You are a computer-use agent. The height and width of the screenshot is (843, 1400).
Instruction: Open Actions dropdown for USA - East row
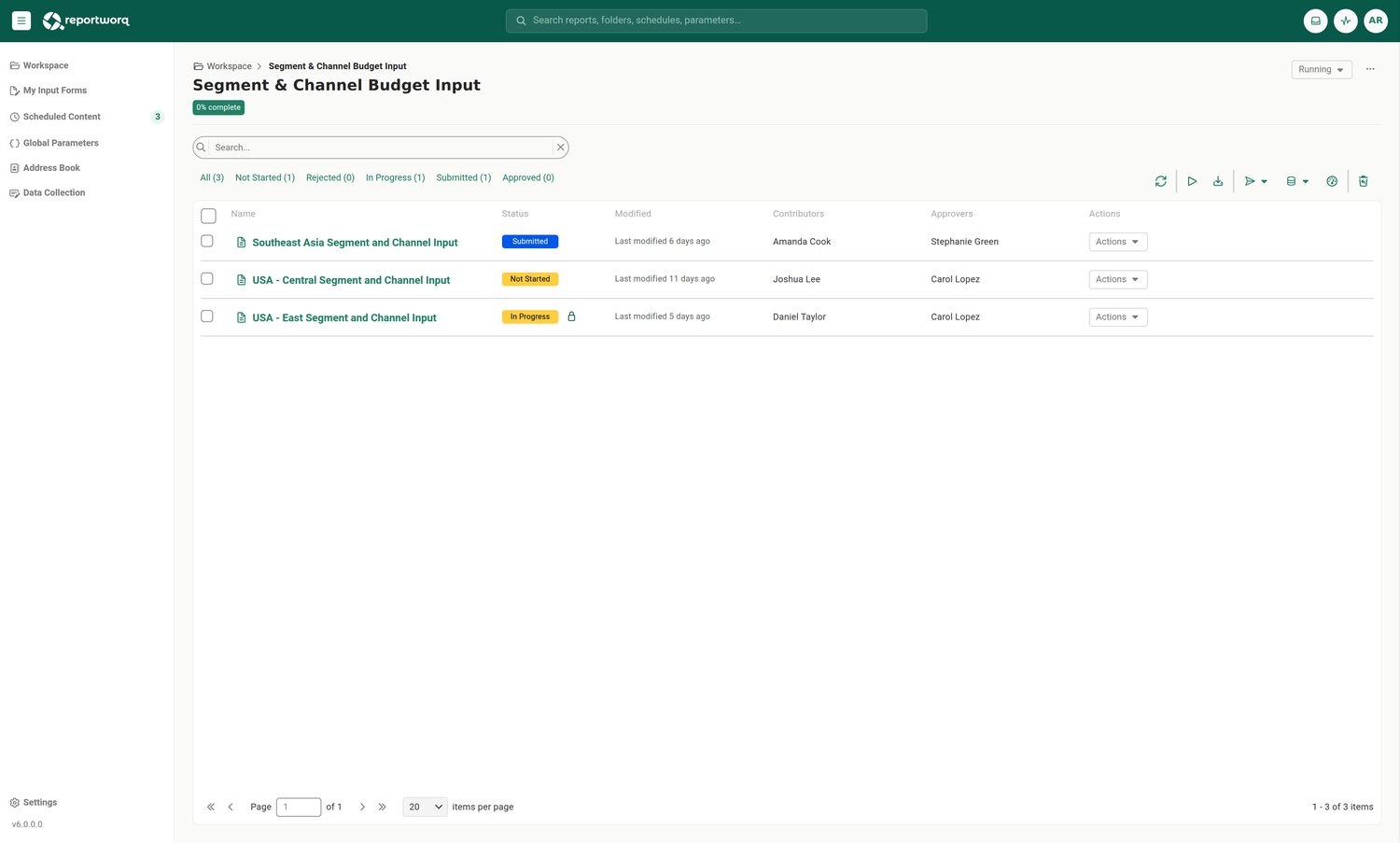(1118, 317)
